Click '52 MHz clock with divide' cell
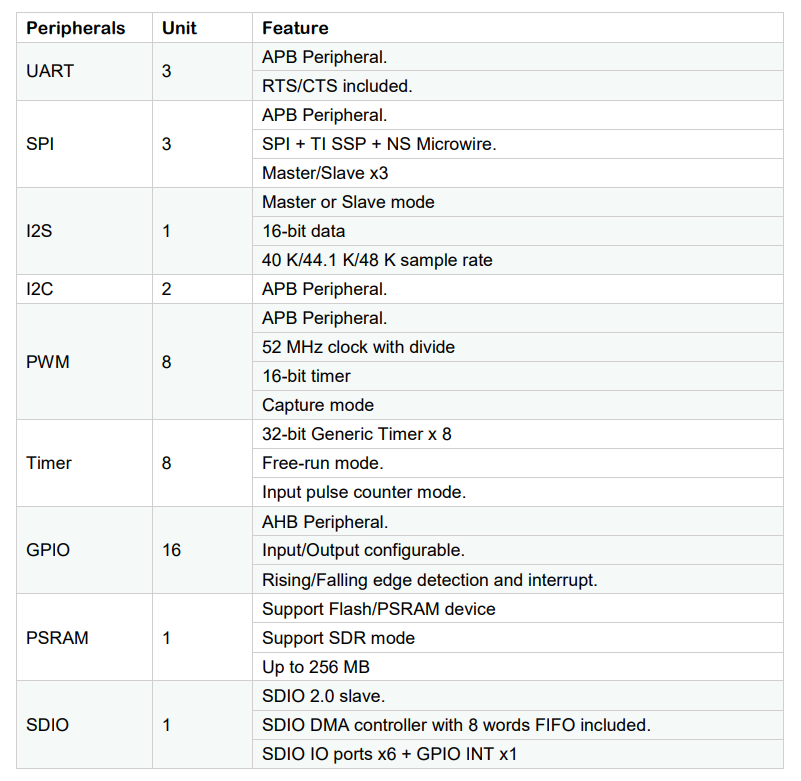 (x=517, y=347)
